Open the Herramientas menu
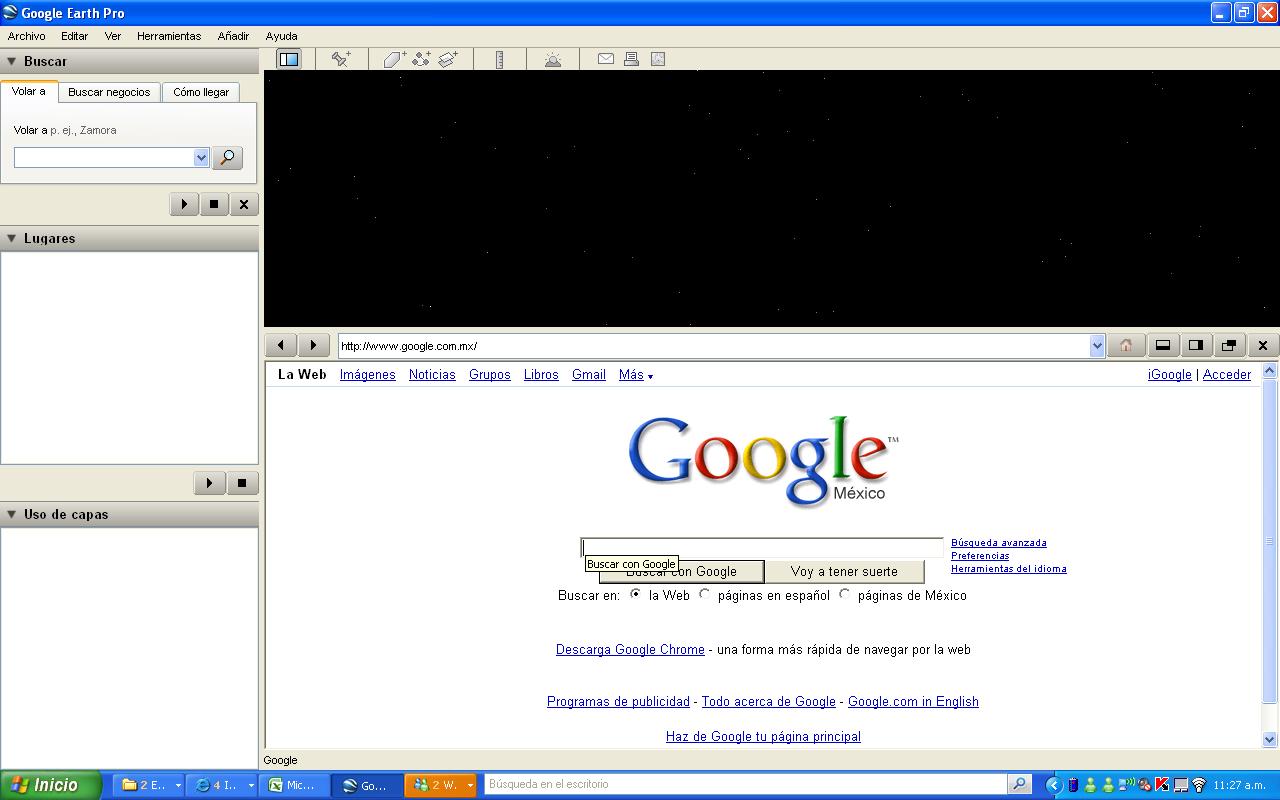The width and height of the screenshot is (1280, 800). (x=169, y=36)
